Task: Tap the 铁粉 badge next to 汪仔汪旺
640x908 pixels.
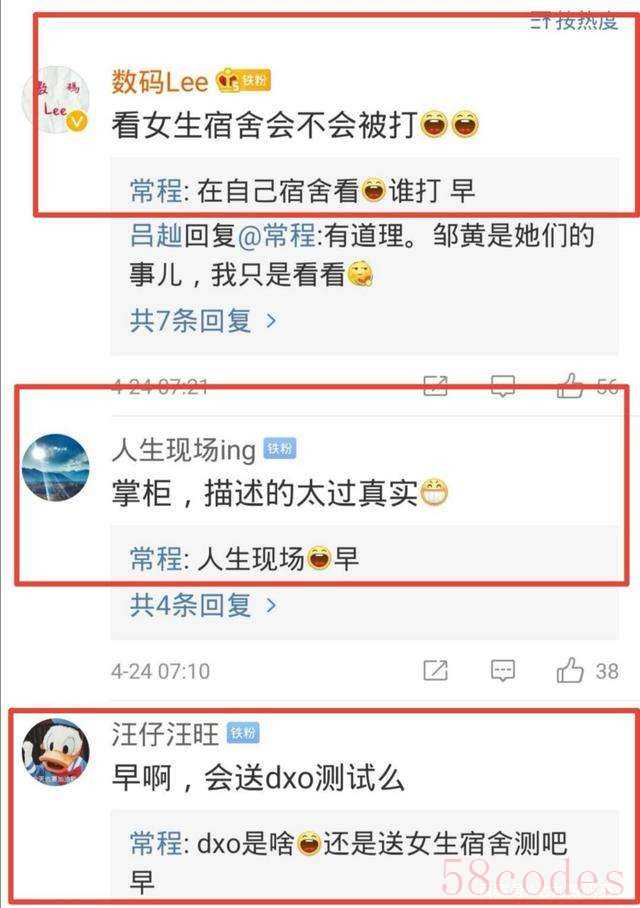Action: [243, 733]
